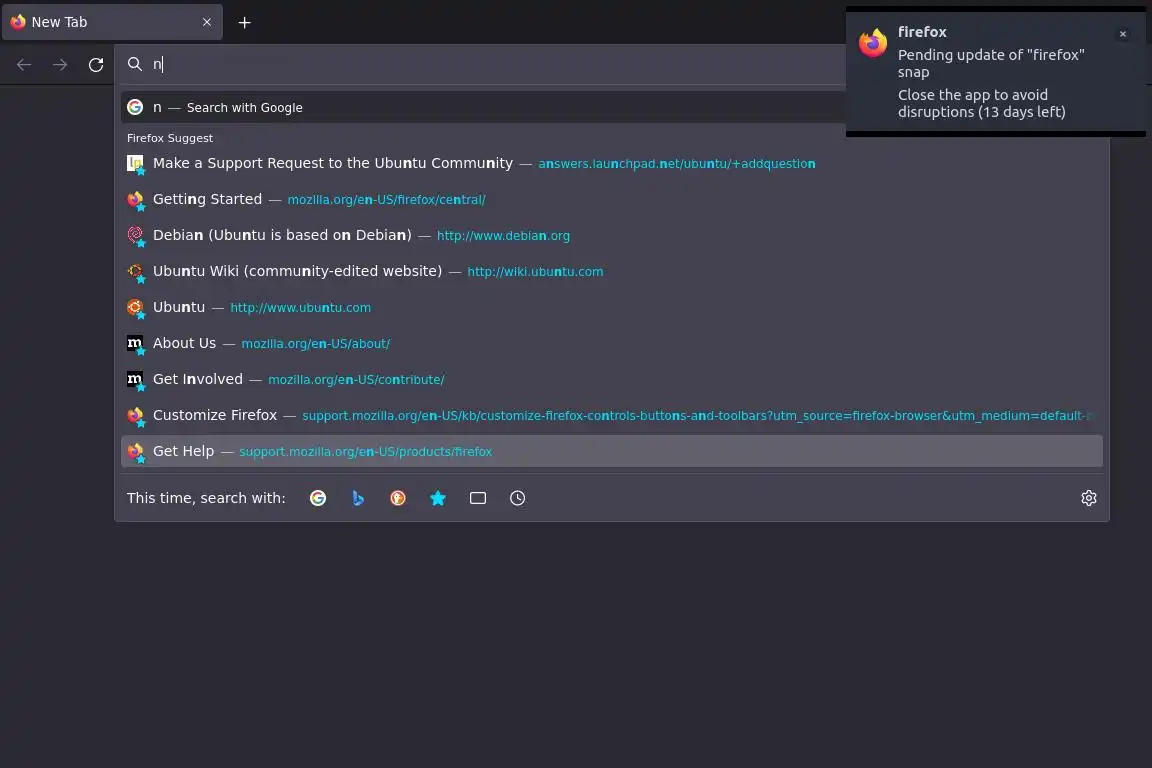
Task: Click the Mozilla 'm' favicon beside About Us
Action: click(135, 343)
